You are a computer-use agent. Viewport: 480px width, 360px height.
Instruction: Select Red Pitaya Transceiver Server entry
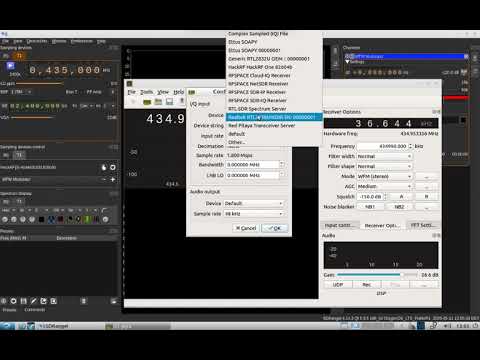pos(274,125)
